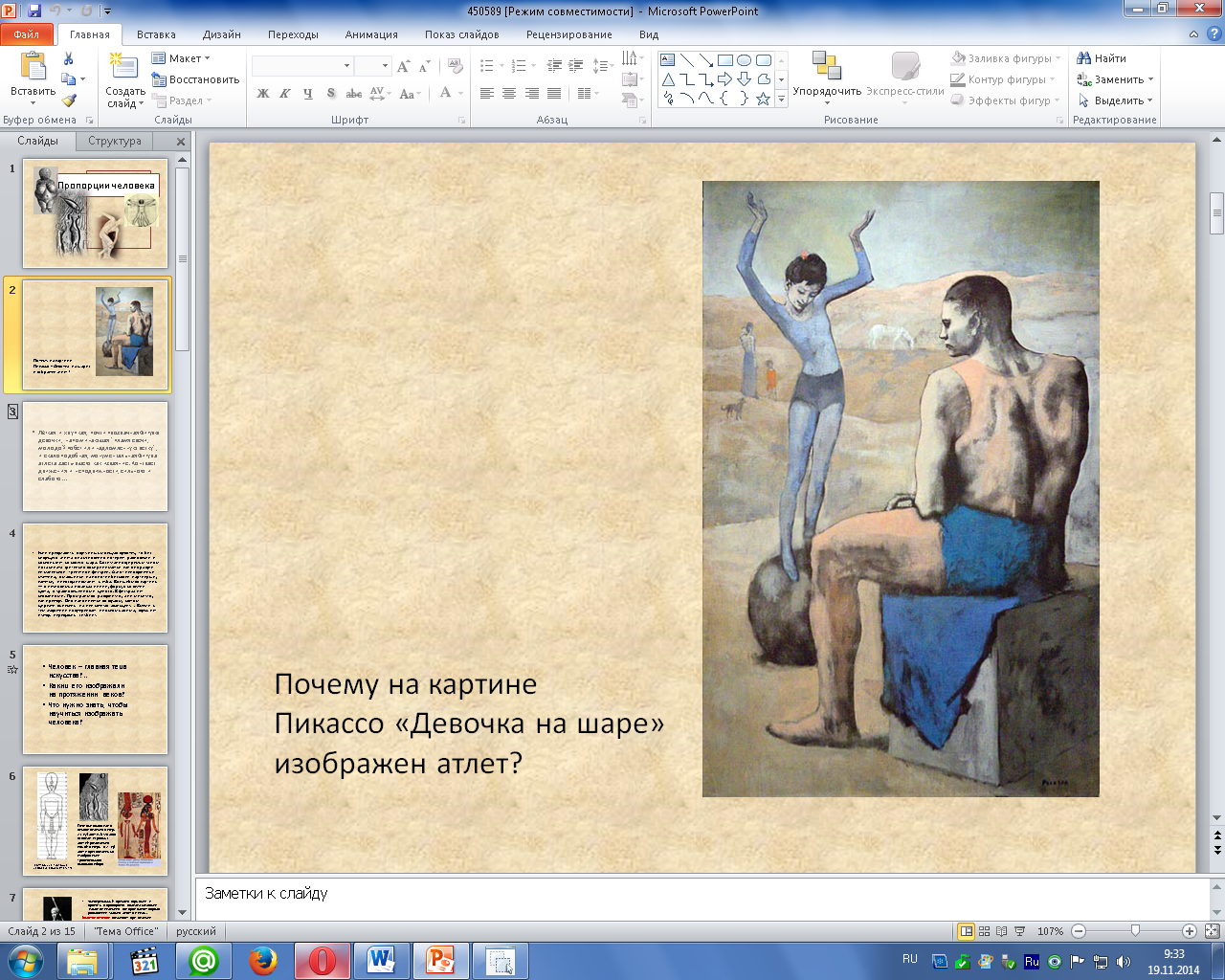Select the oval shape in gallery
Screen dimensions: 1225x980
click(x=745, y=60)
